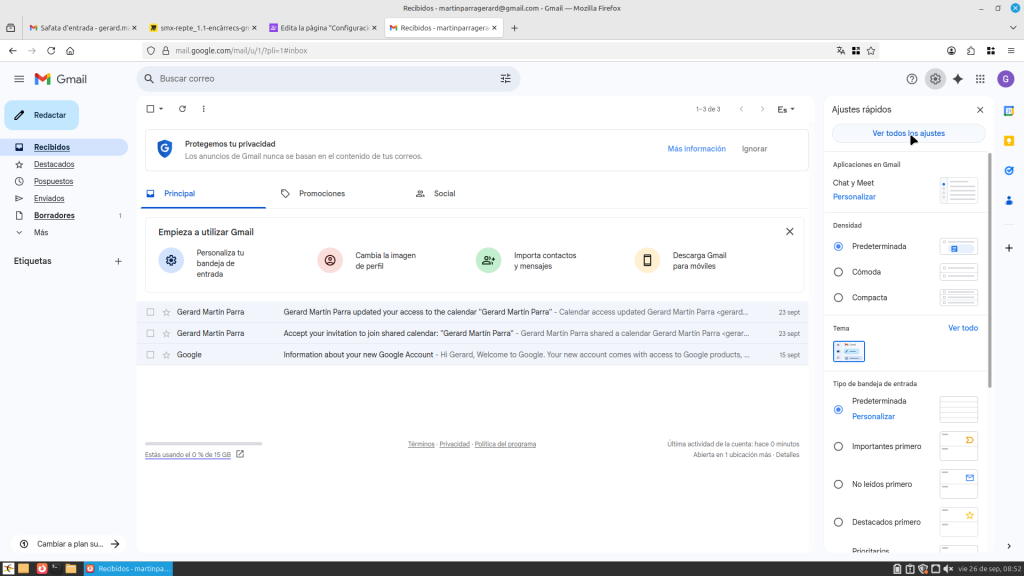This screenshot has height=576, width=1024.
Task: Refresh the inbox message list
Action: click(x=182, y=109)
